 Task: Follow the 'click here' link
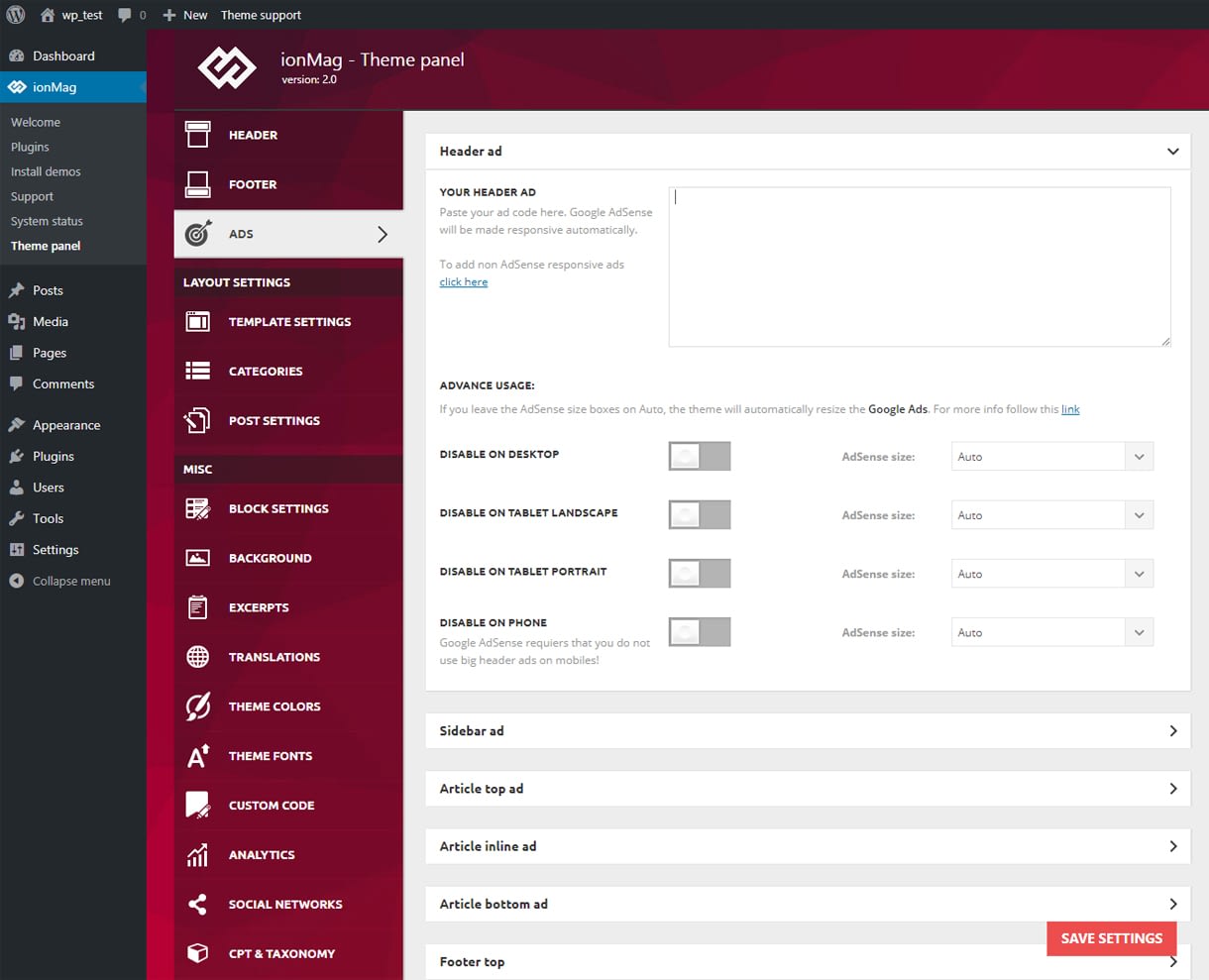point(464,282)
